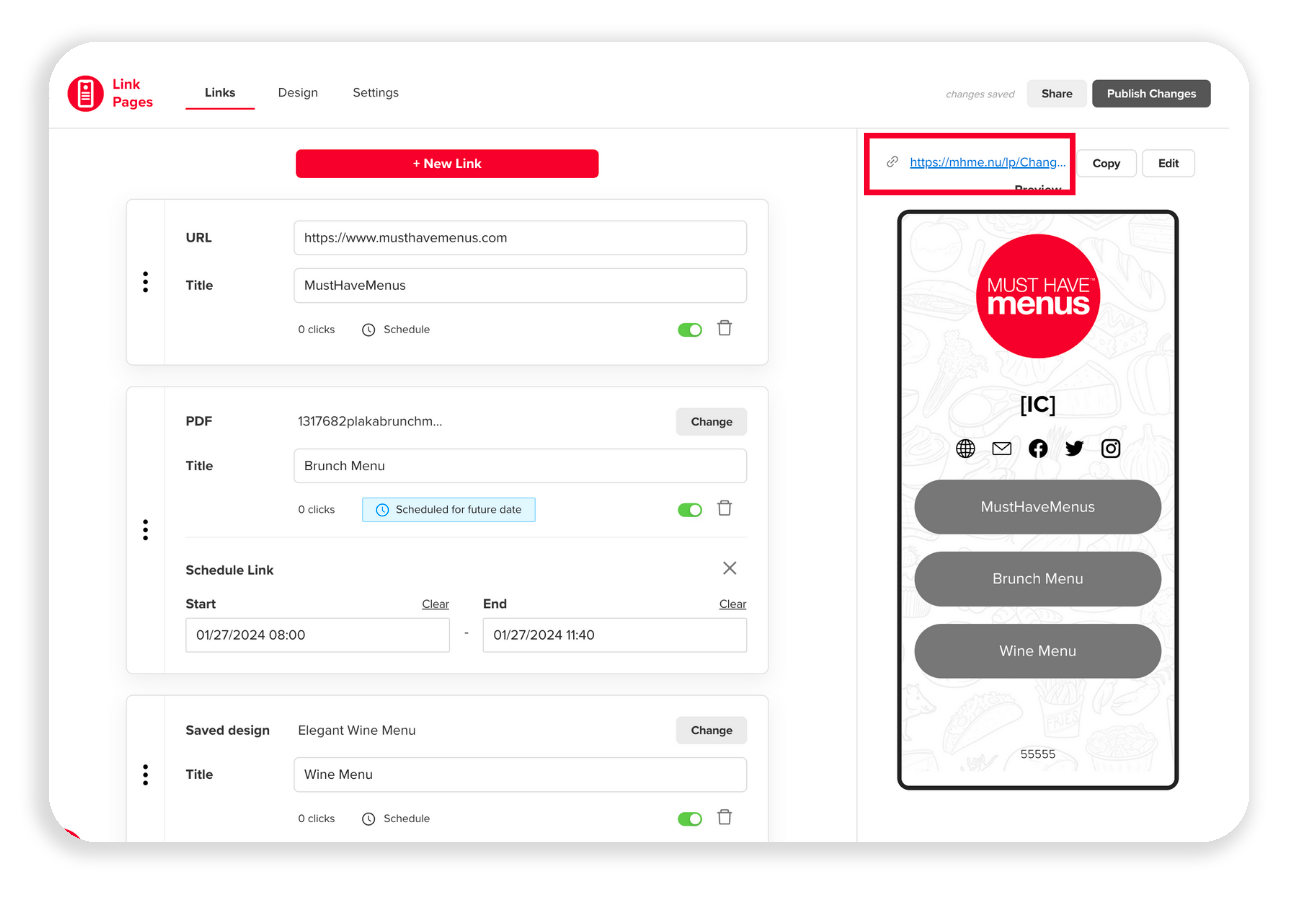
Task: Click Wine Menu button in phone preview
Action: coord(1038,651)
